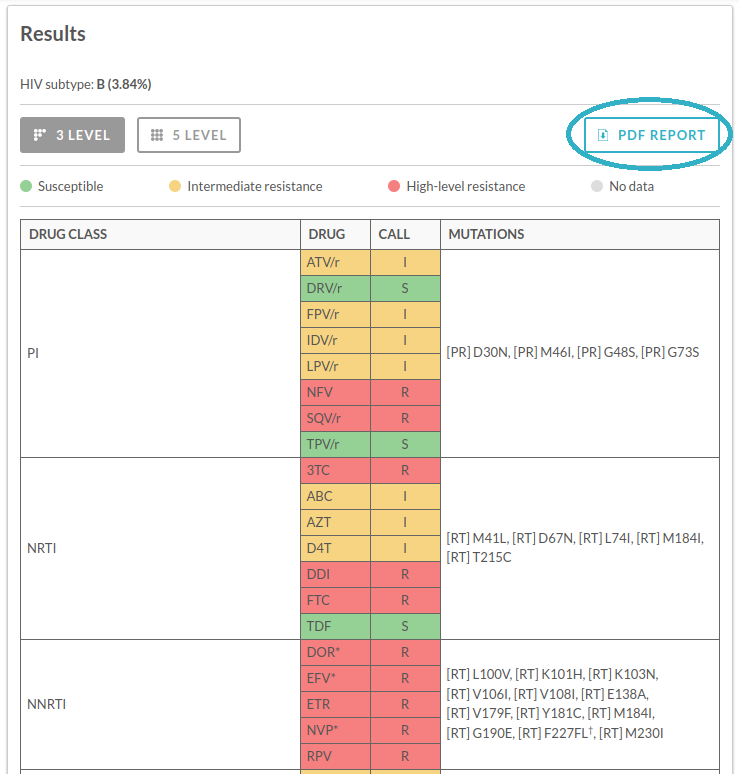Click the No data legend label

point(631,187)
